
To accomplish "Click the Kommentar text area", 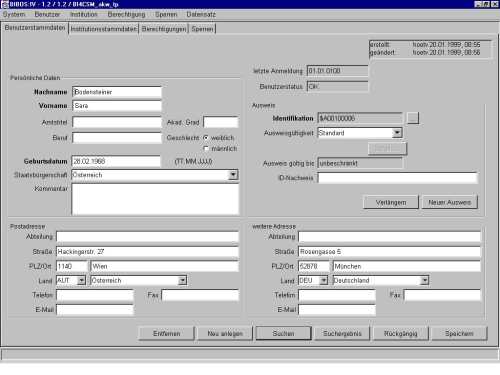I will pyautogui.click(x=155, y=199).
